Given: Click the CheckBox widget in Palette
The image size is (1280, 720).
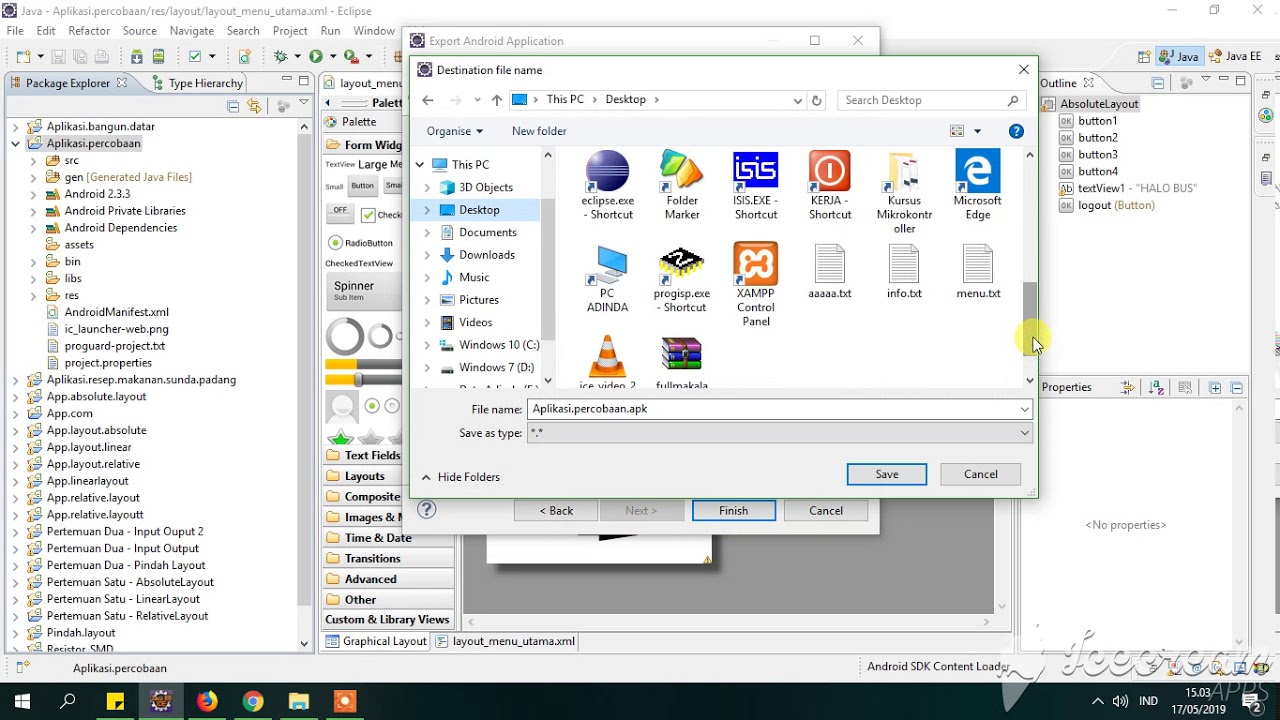Looking at the screenshot, I should (x=381, y=215).
